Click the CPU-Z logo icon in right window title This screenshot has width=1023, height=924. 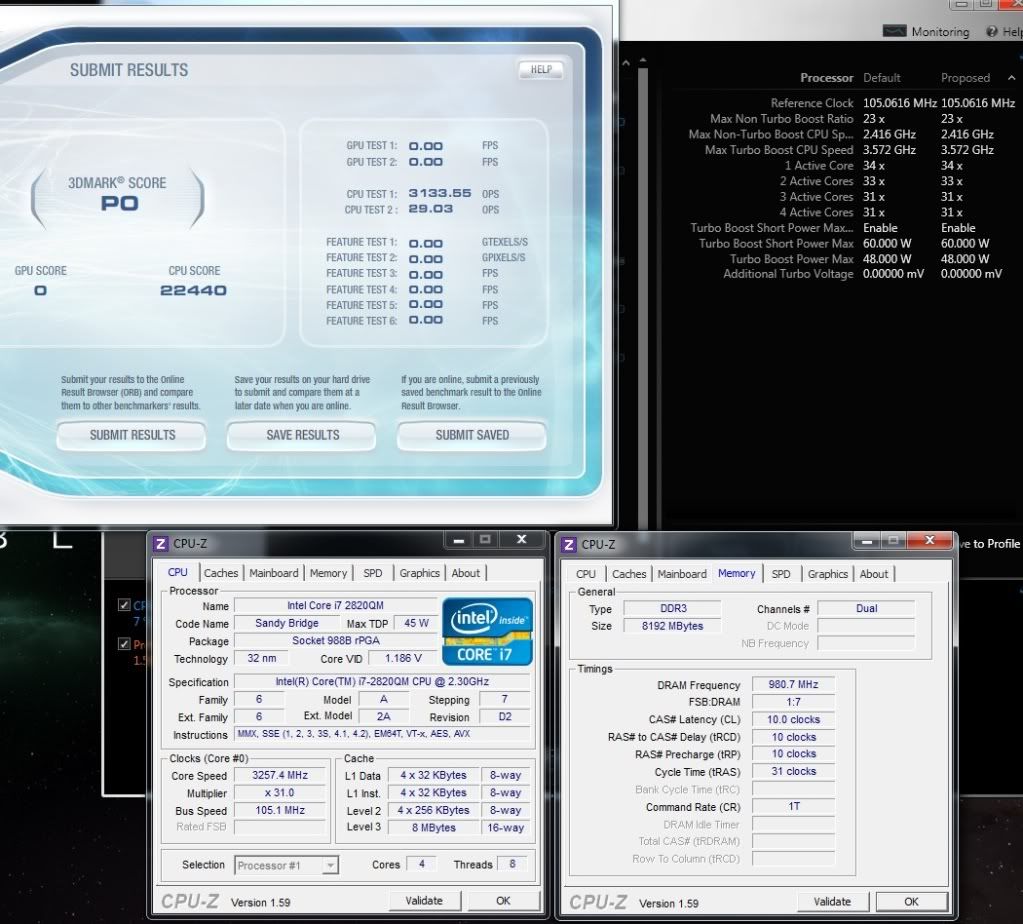[569, 544]
